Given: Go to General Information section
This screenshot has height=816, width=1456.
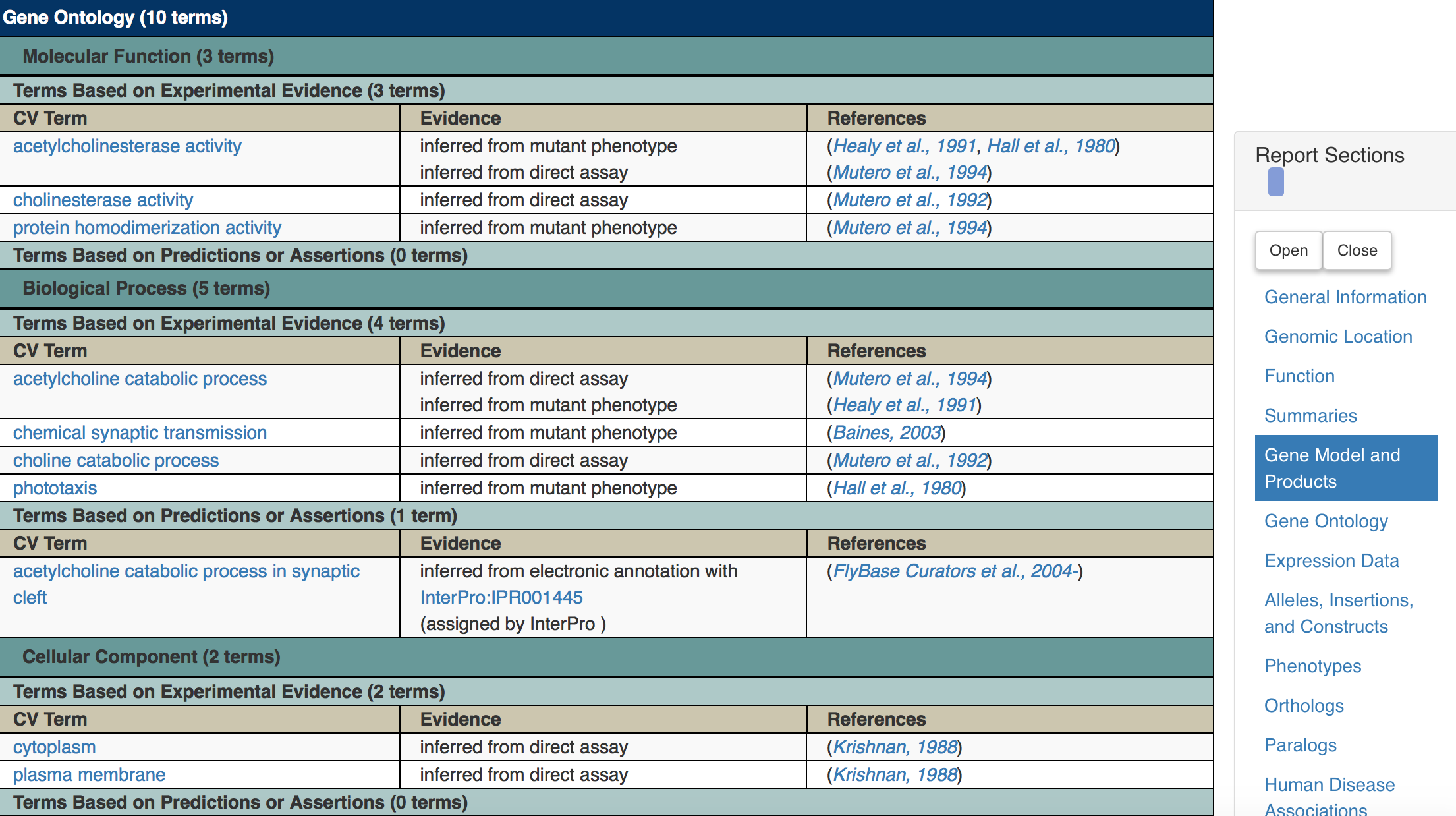Looking at the screenshot, I should [x=1345, y=297].
